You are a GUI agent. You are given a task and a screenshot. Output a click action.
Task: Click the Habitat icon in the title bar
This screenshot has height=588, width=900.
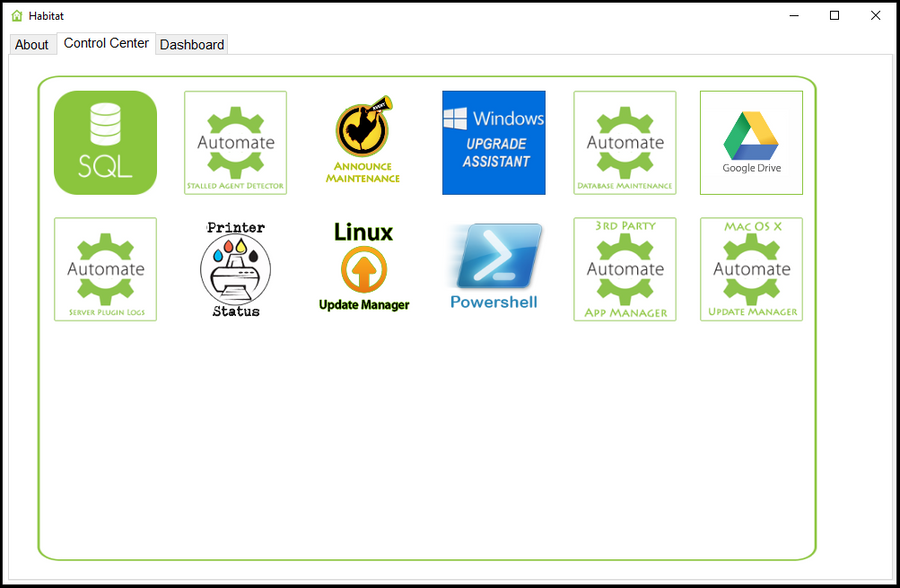pos(15,15)
